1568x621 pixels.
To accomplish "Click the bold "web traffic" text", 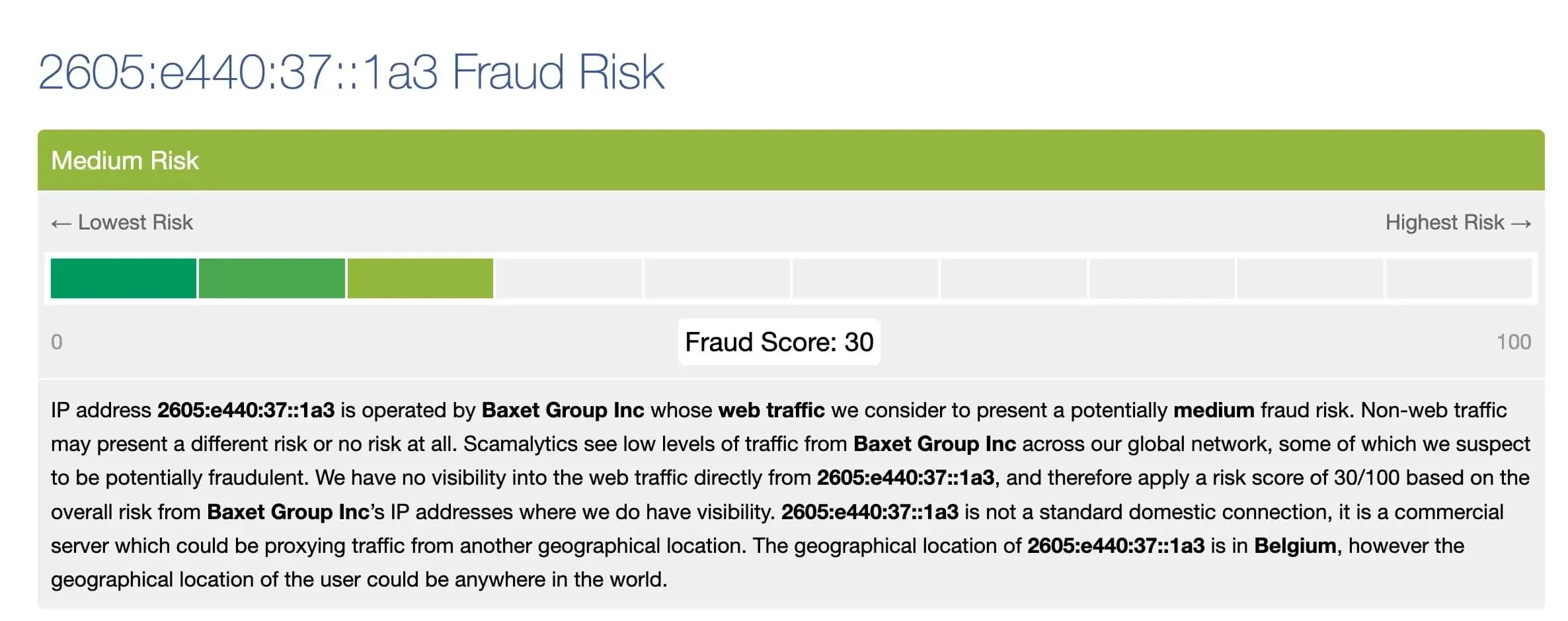I will click(771, 410).
